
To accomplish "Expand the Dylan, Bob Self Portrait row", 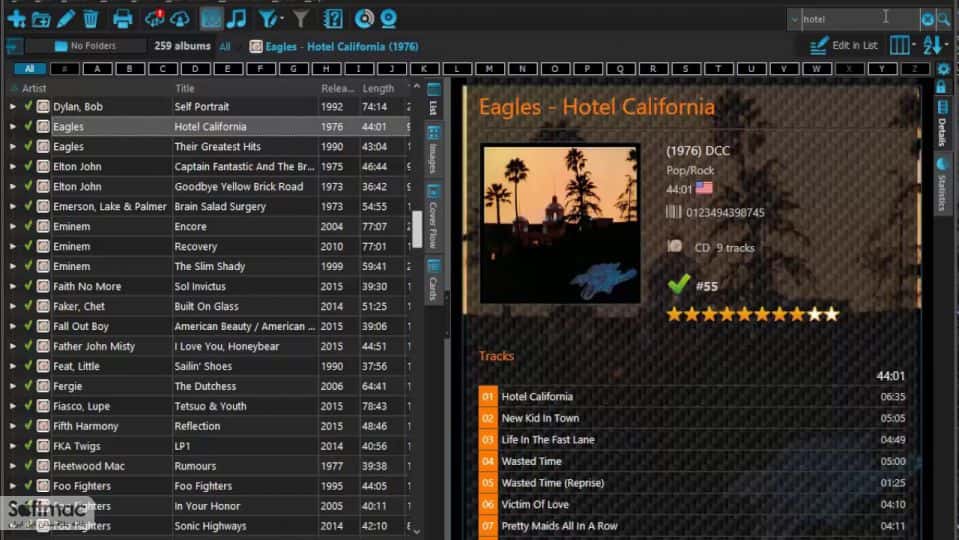I will [x=12, y=106].
